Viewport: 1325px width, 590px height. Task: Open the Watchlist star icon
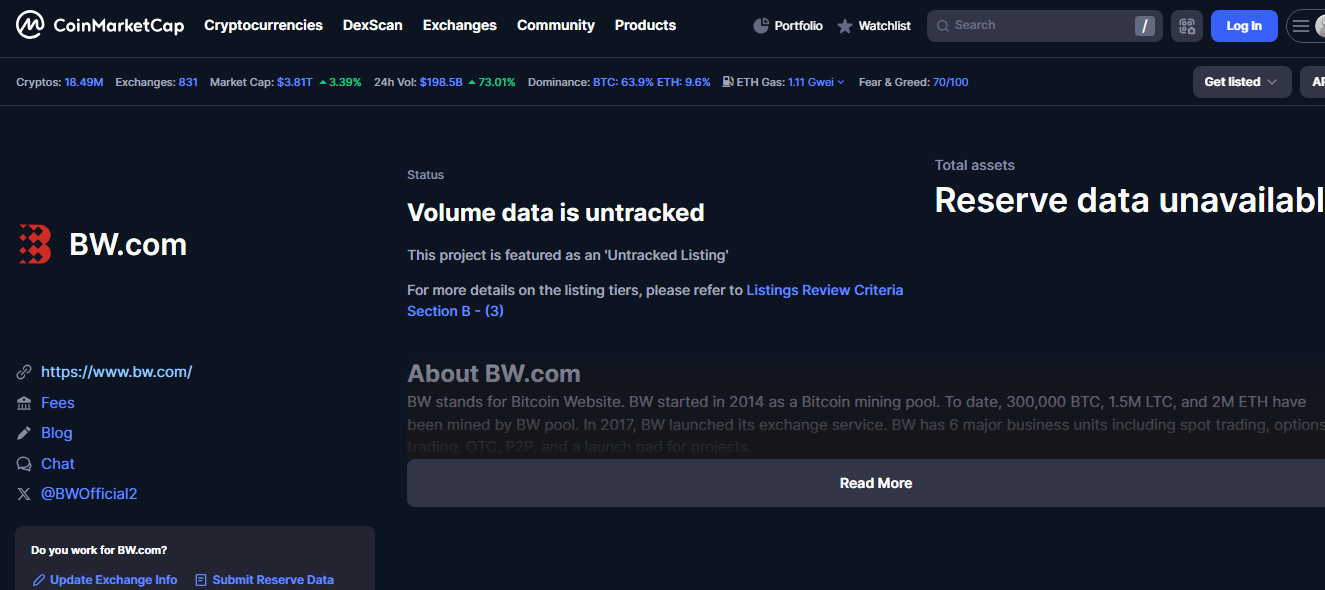click(x=845, y=26)
